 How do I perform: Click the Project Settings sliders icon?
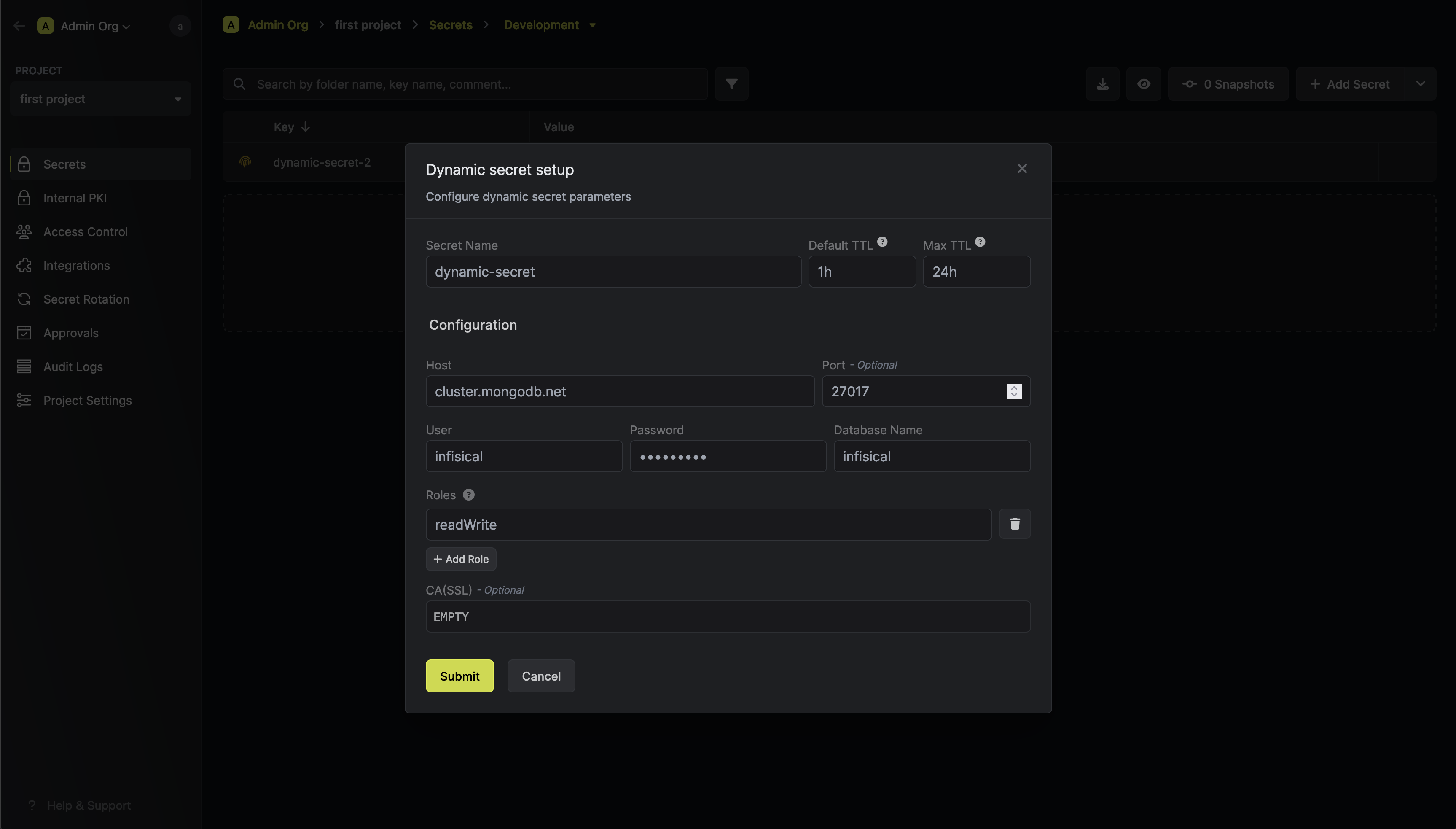24,400
